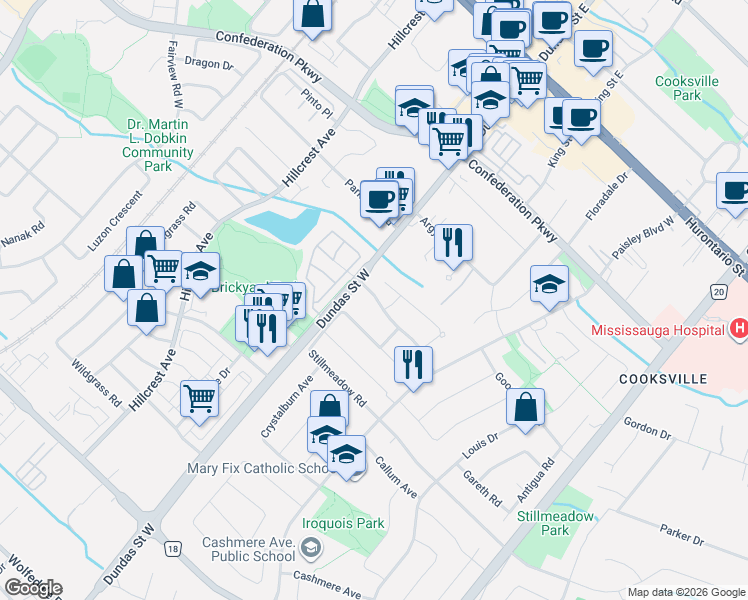Click the Fairview Rd W street label
The image size is (748, 600).
[x=175, y=74]
